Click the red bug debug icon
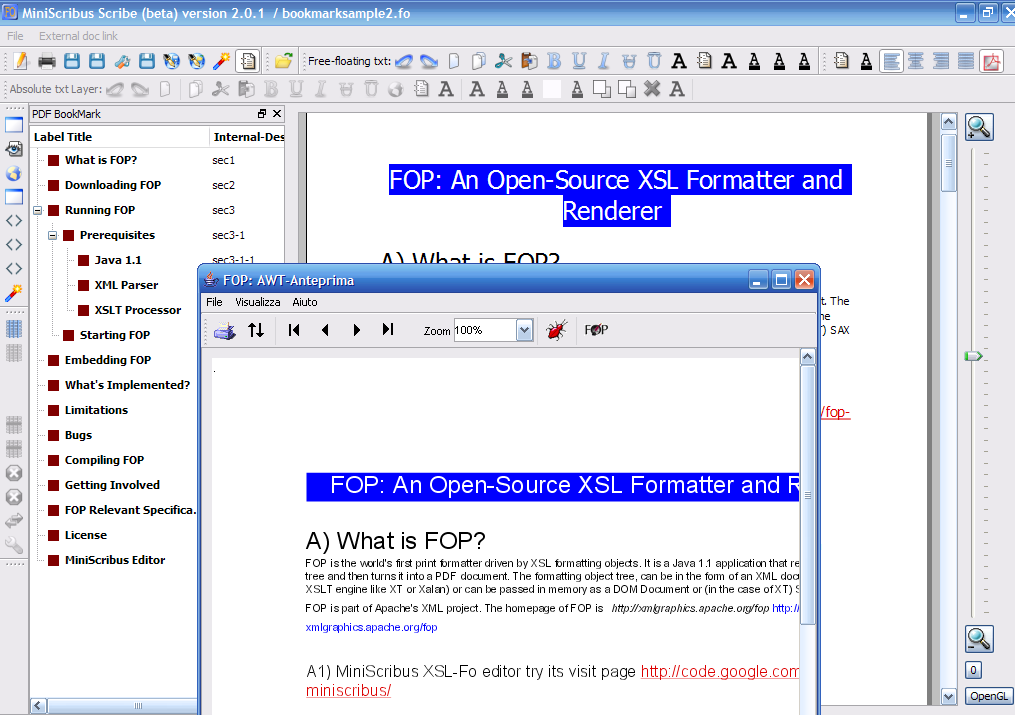The width and height of the screenshot is (1015, 715). click(556, 330)
